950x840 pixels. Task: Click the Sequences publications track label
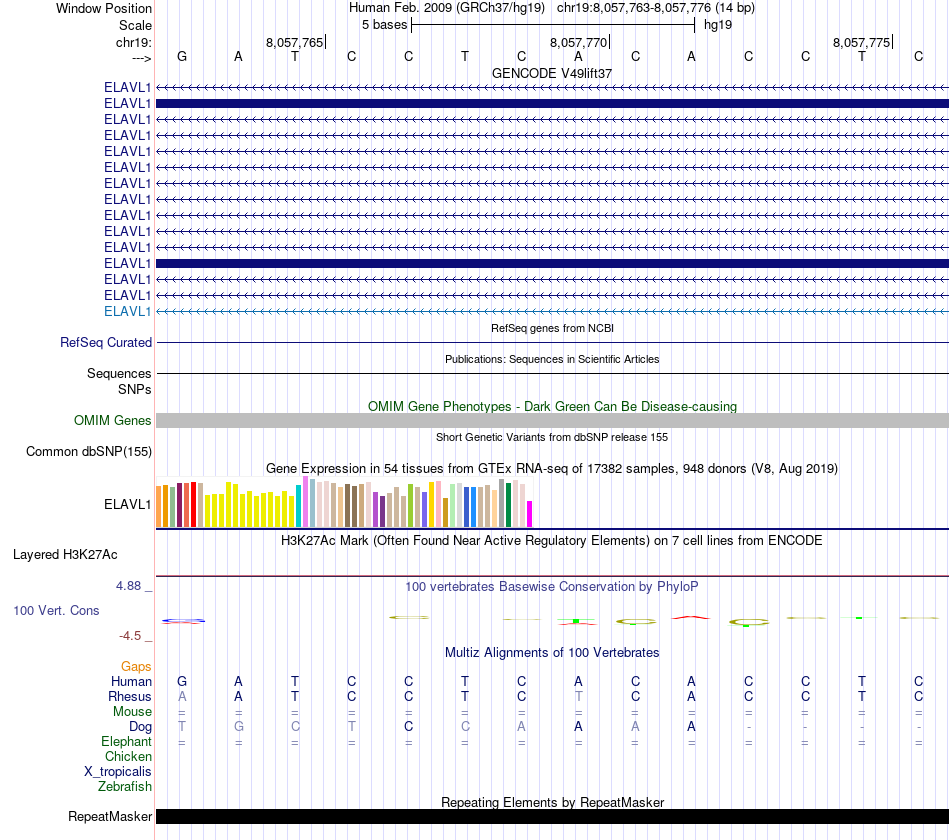(119, 373)
